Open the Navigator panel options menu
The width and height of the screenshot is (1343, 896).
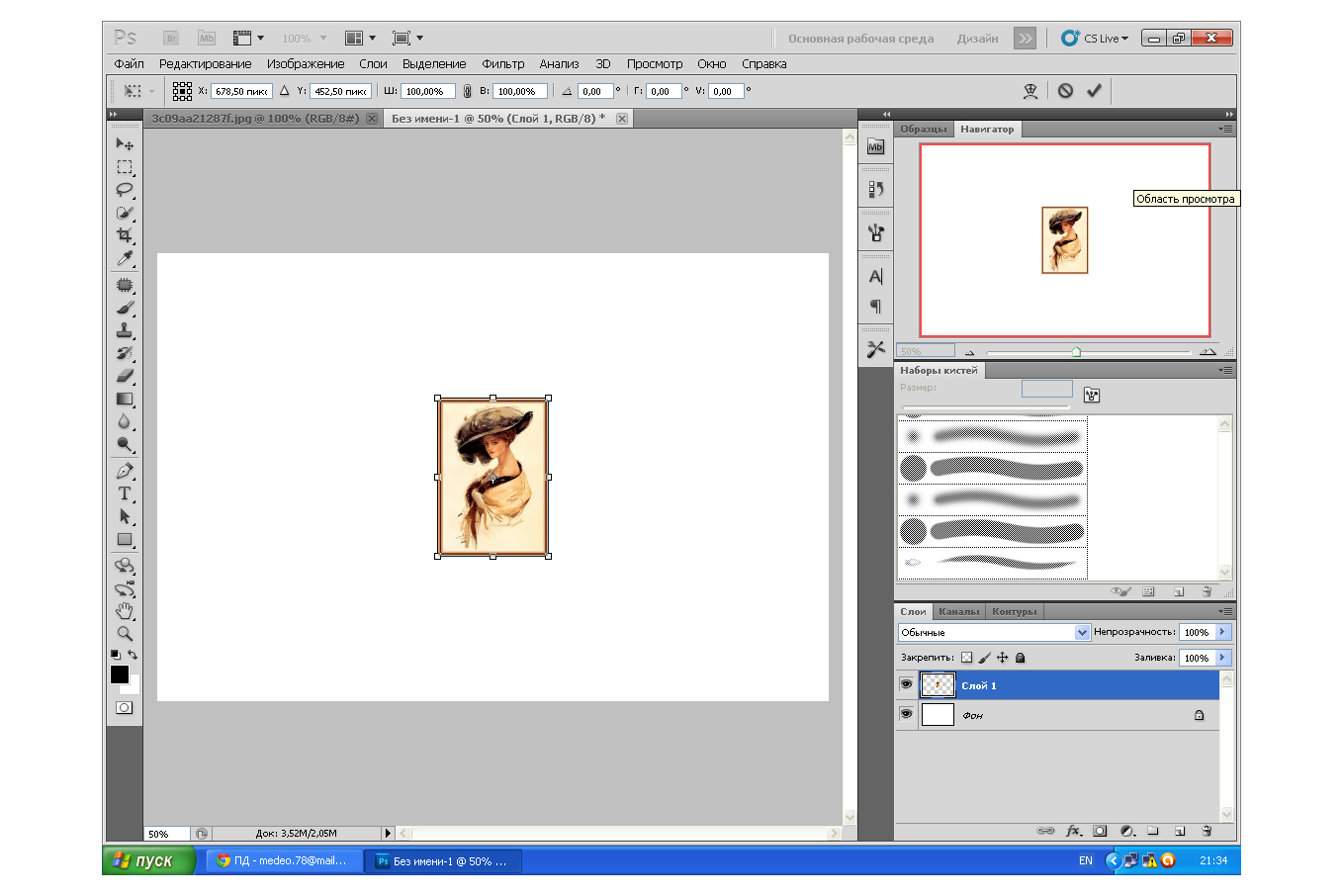tap(1225, 129)
